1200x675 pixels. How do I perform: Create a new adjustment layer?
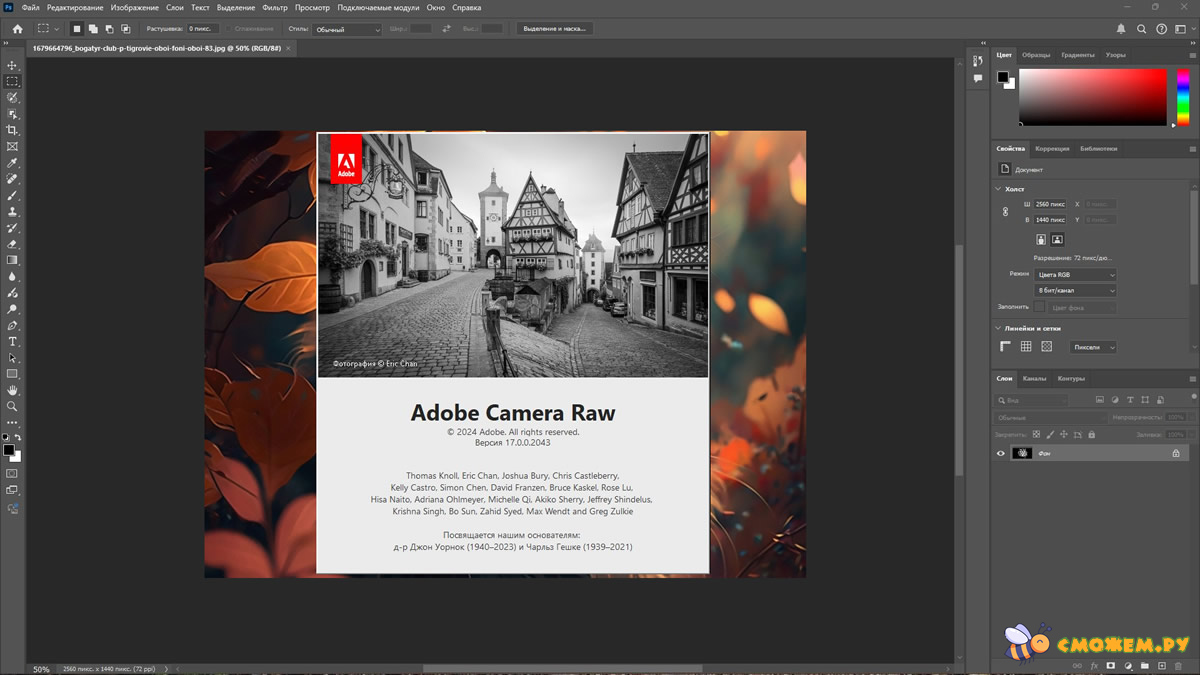[1128, 665]
